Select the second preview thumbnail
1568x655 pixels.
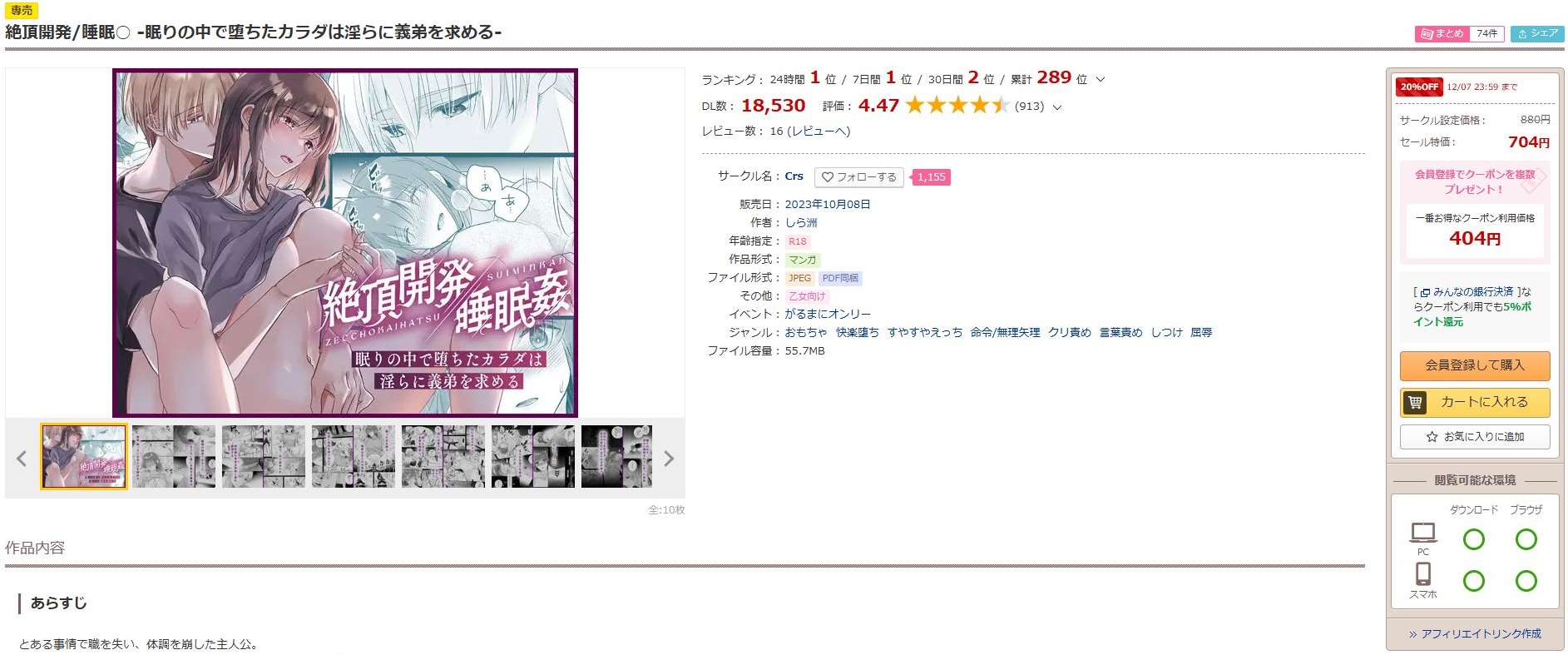tap(174, 456)
